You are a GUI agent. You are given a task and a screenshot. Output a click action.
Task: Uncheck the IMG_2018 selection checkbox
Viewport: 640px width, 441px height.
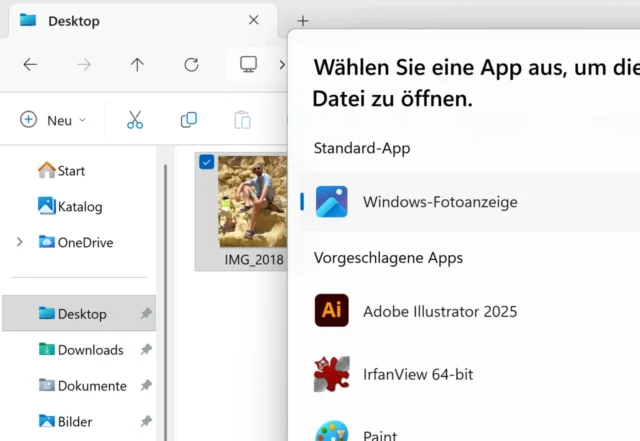[207, 162]
